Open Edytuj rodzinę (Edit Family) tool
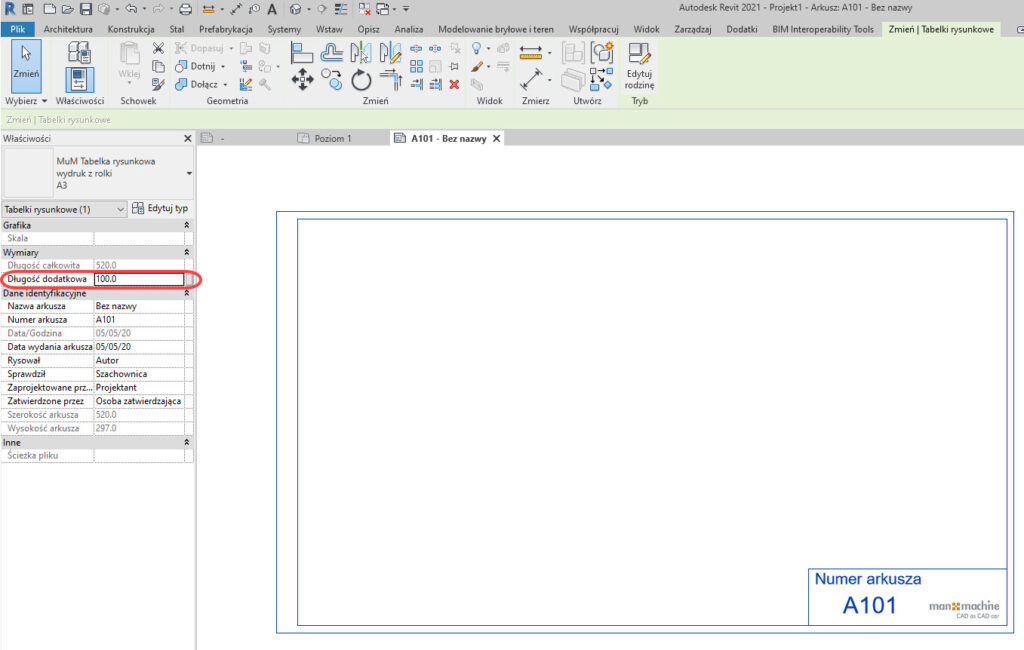 click(x=639, y=65)
